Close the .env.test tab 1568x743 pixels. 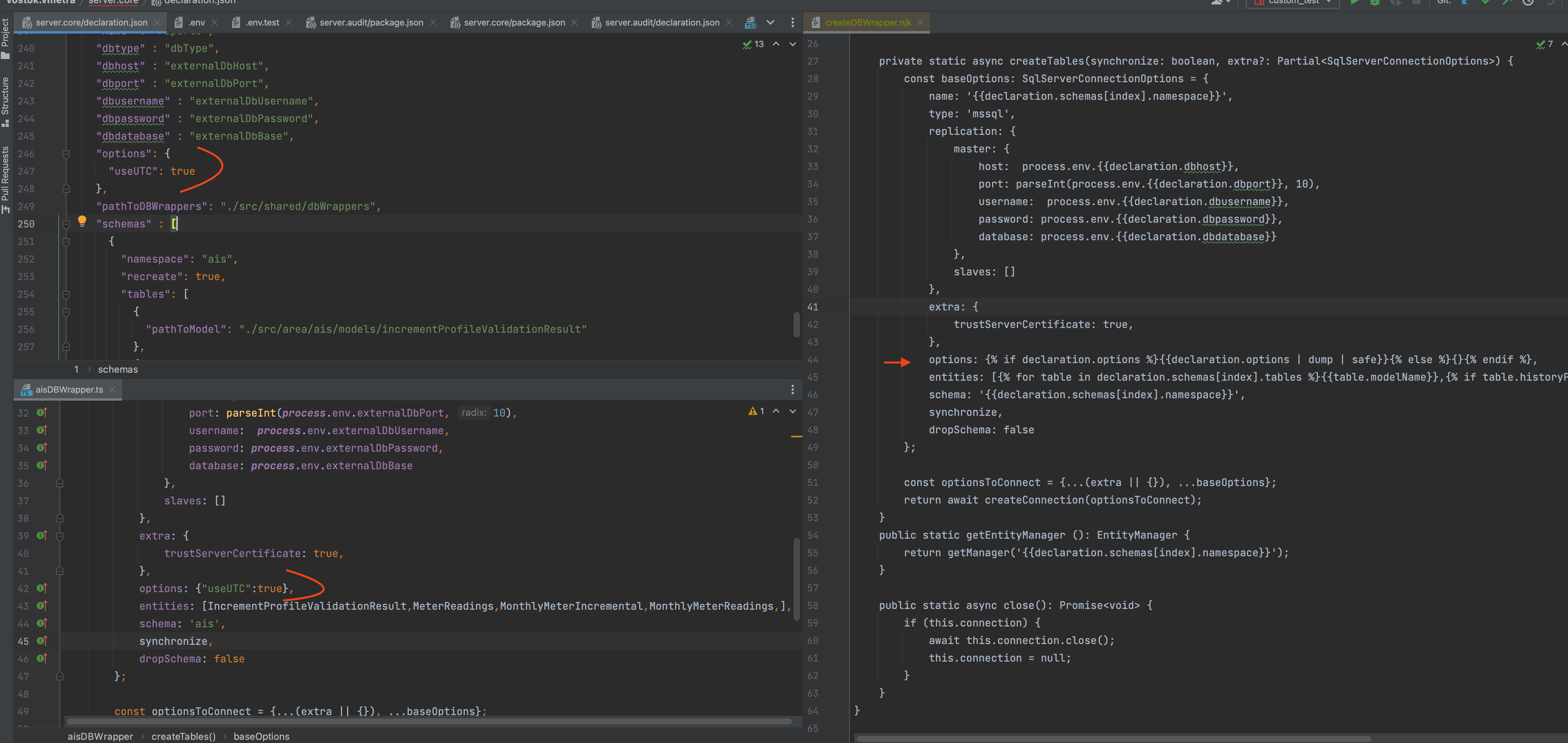pyautogui.click(x=289, y=22)
